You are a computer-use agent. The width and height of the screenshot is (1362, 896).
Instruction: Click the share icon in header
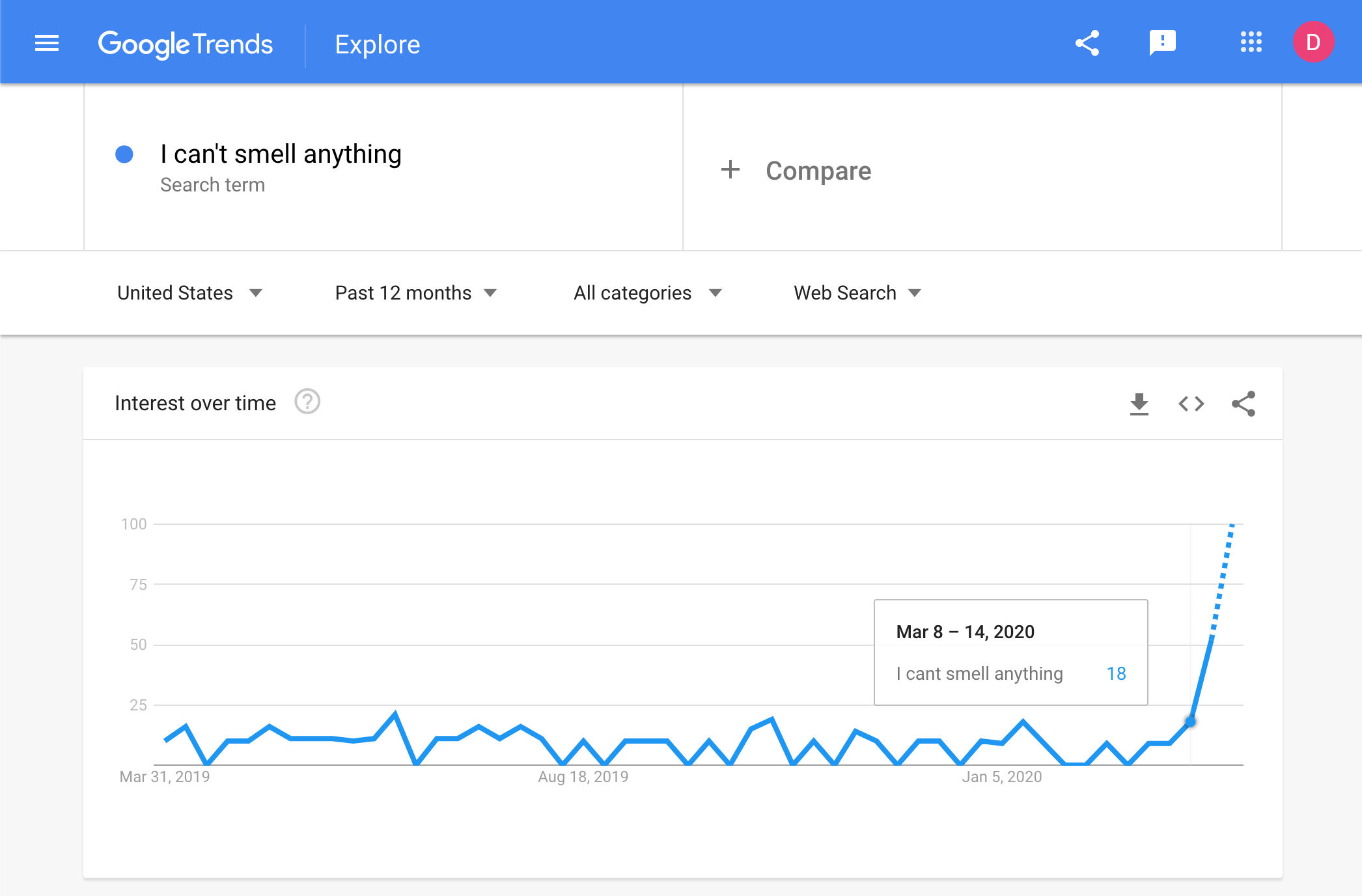click(x=1087, y=44)
